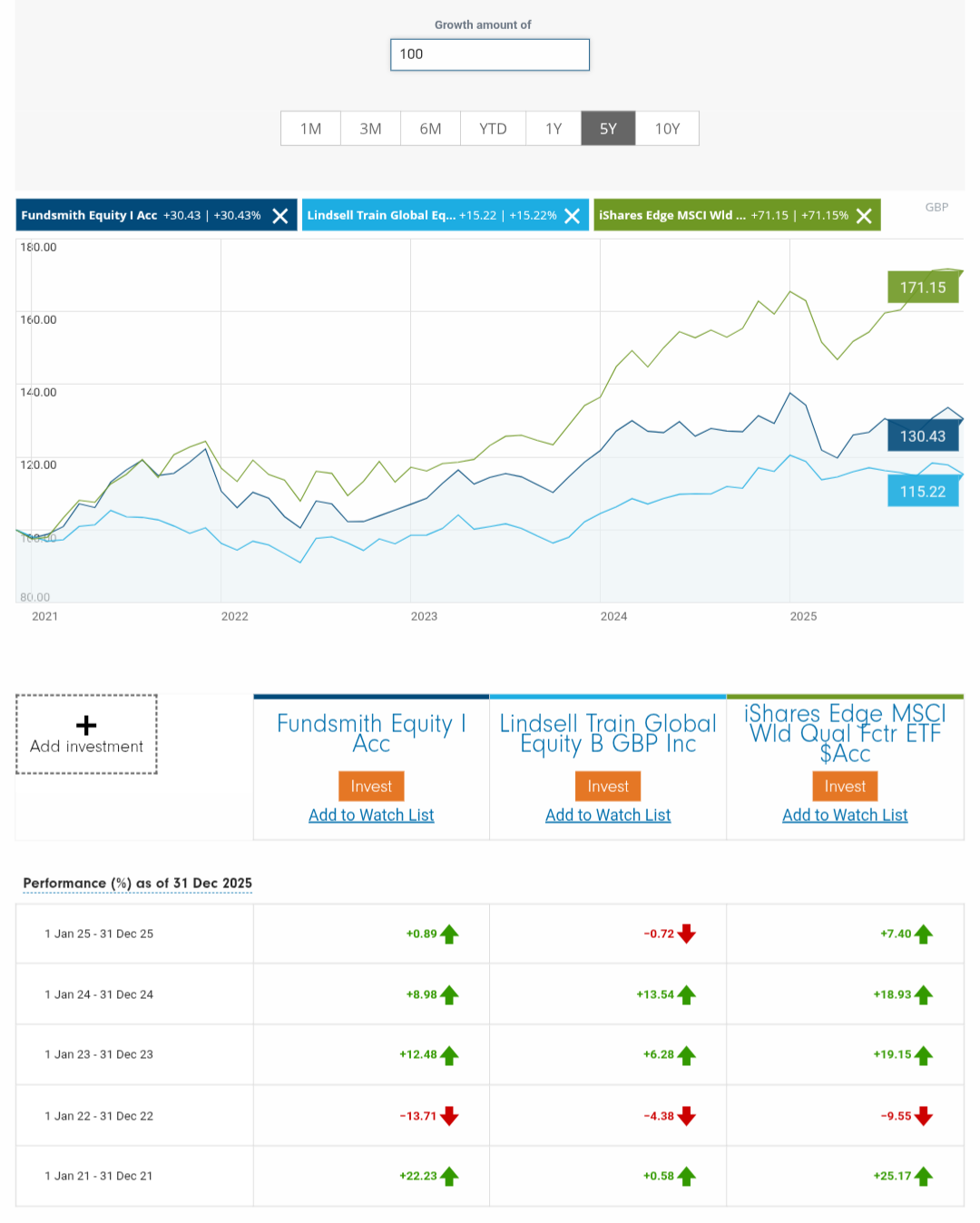
Task: Click the +0.89 up arrow for Fundsmith 2025
Action: (x=449, y=934)
